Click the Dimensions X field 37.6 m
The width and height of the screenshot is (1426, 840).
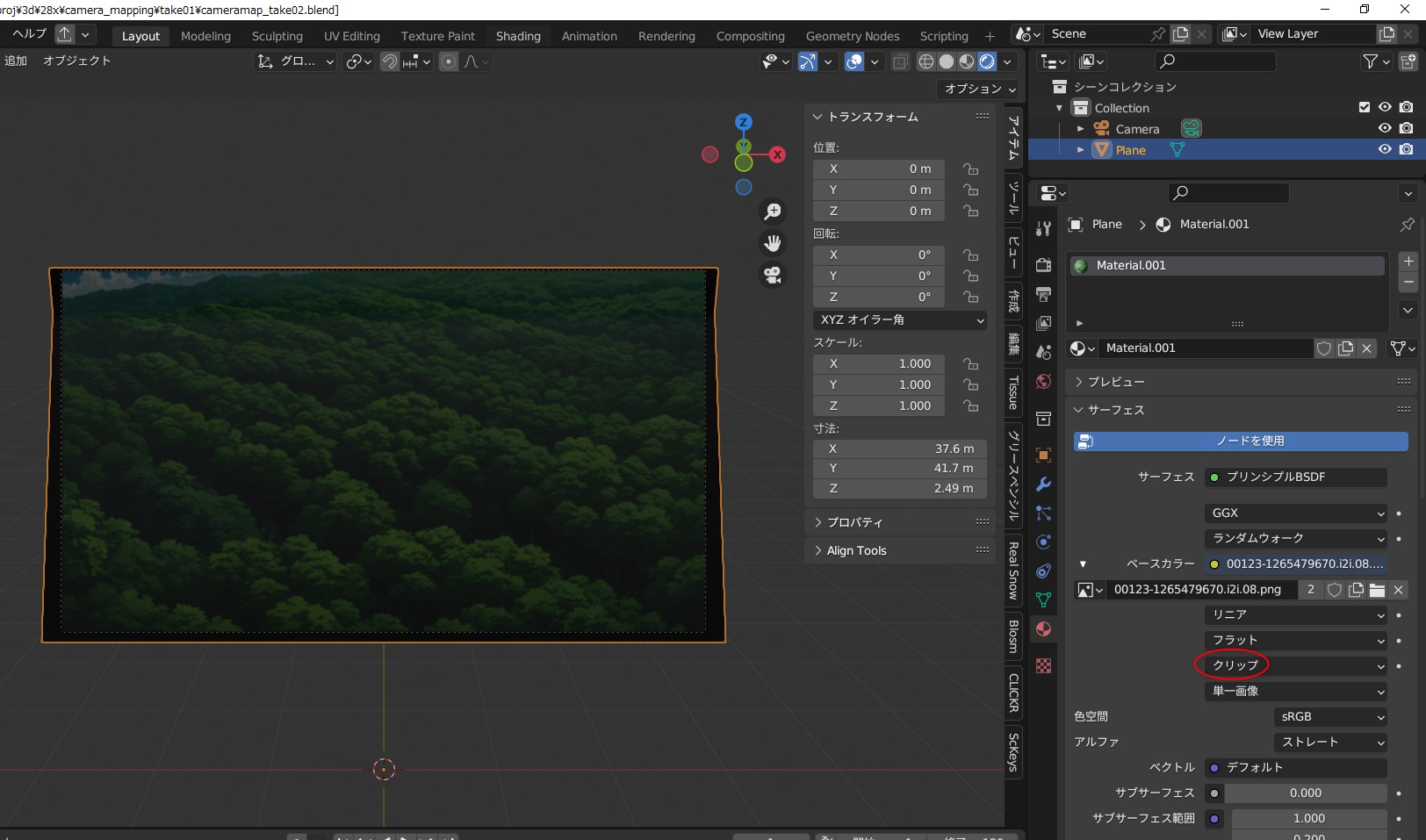(899, 449)
